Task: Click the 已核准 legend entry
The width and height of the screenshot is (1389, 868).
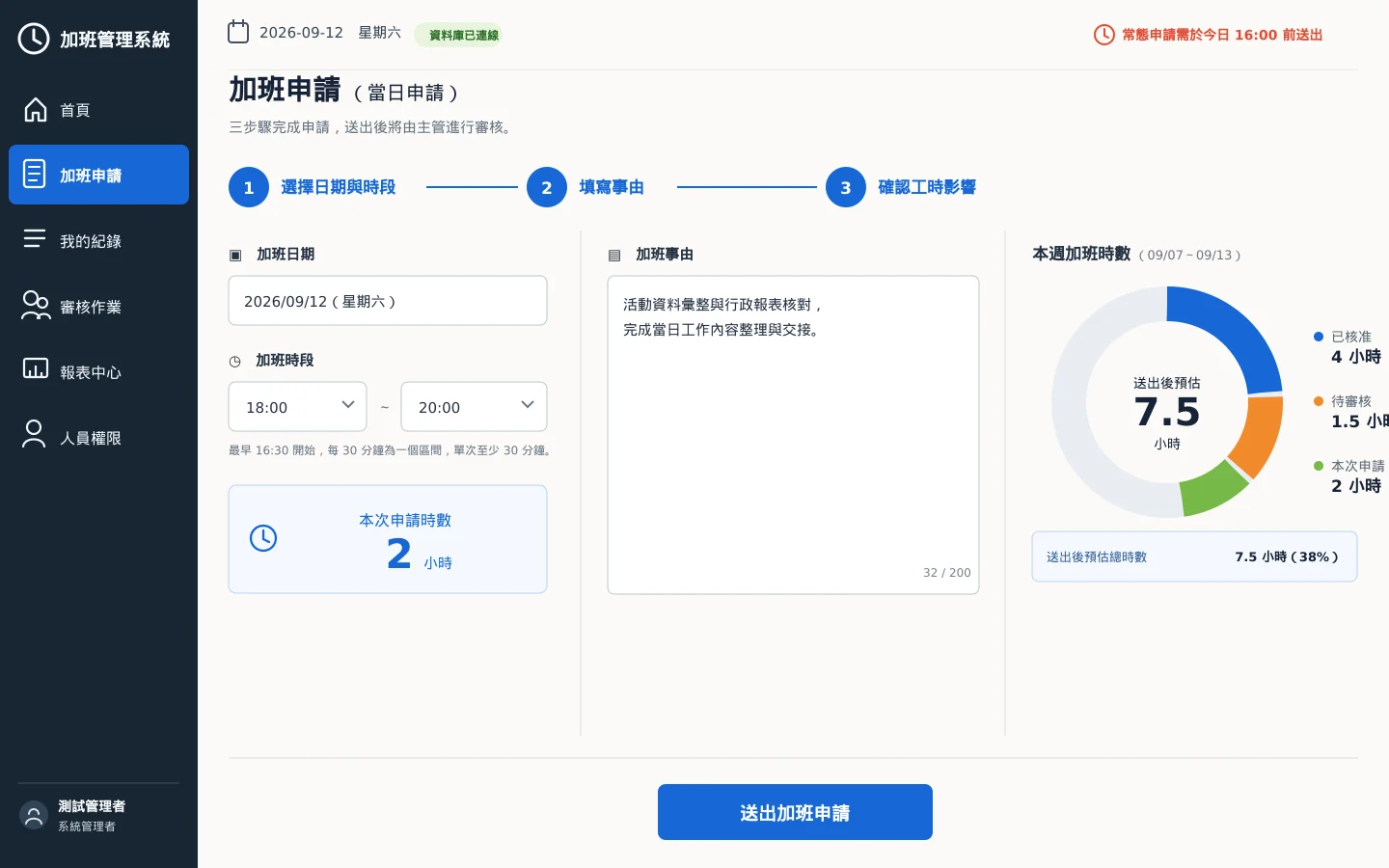Action: click(1348, 346)
